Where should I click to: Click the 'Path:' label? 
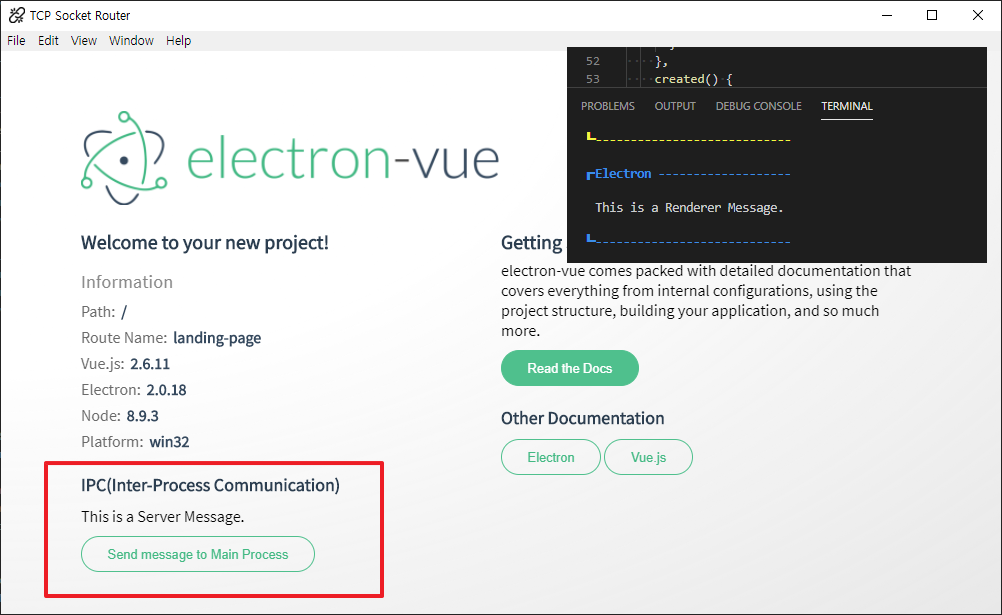pyautogui.click(x=98, y=312)
